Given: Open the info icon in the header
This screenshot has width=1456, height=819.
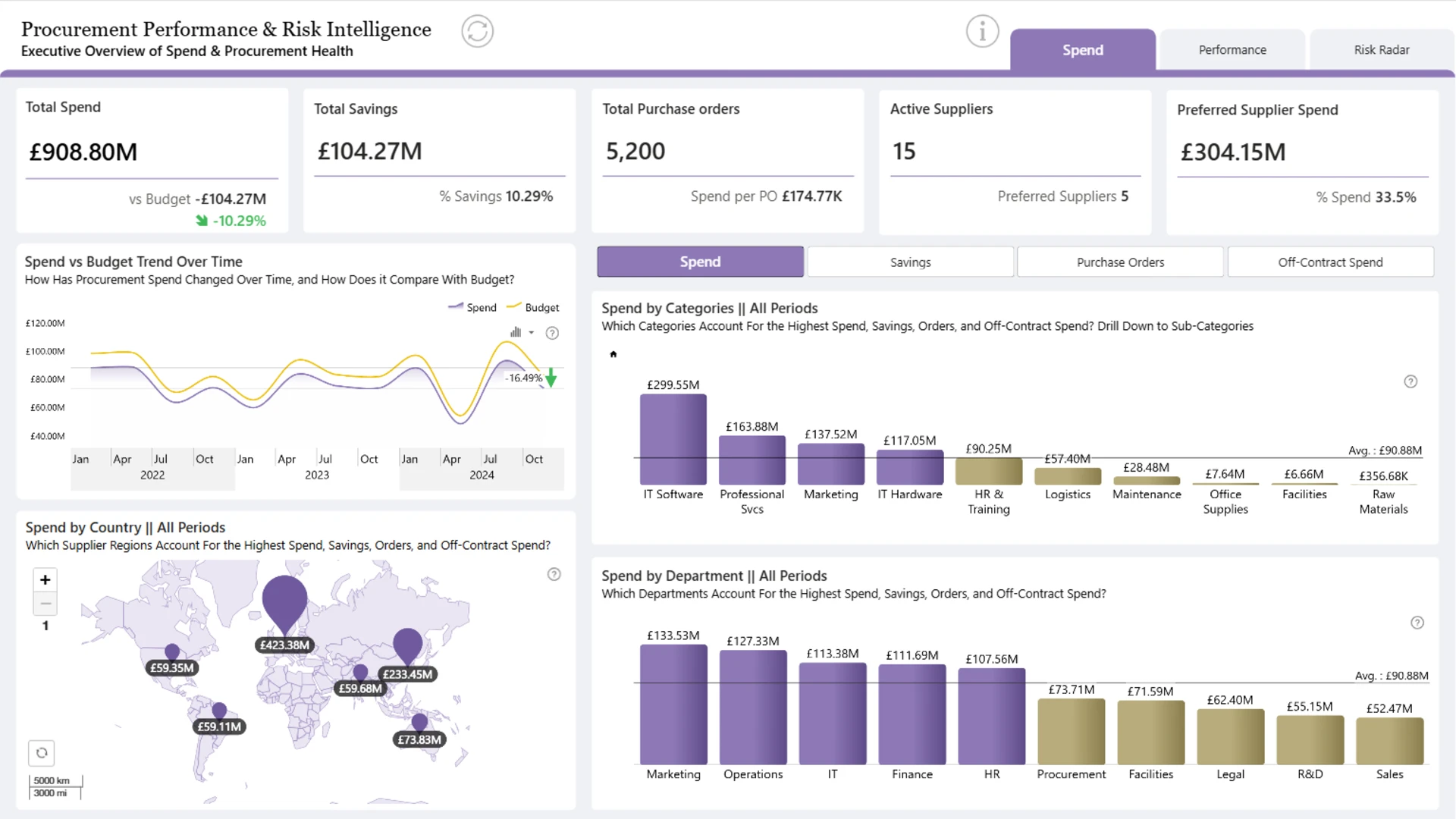Looking at the screenshot, I should click(x=982, y=31).
